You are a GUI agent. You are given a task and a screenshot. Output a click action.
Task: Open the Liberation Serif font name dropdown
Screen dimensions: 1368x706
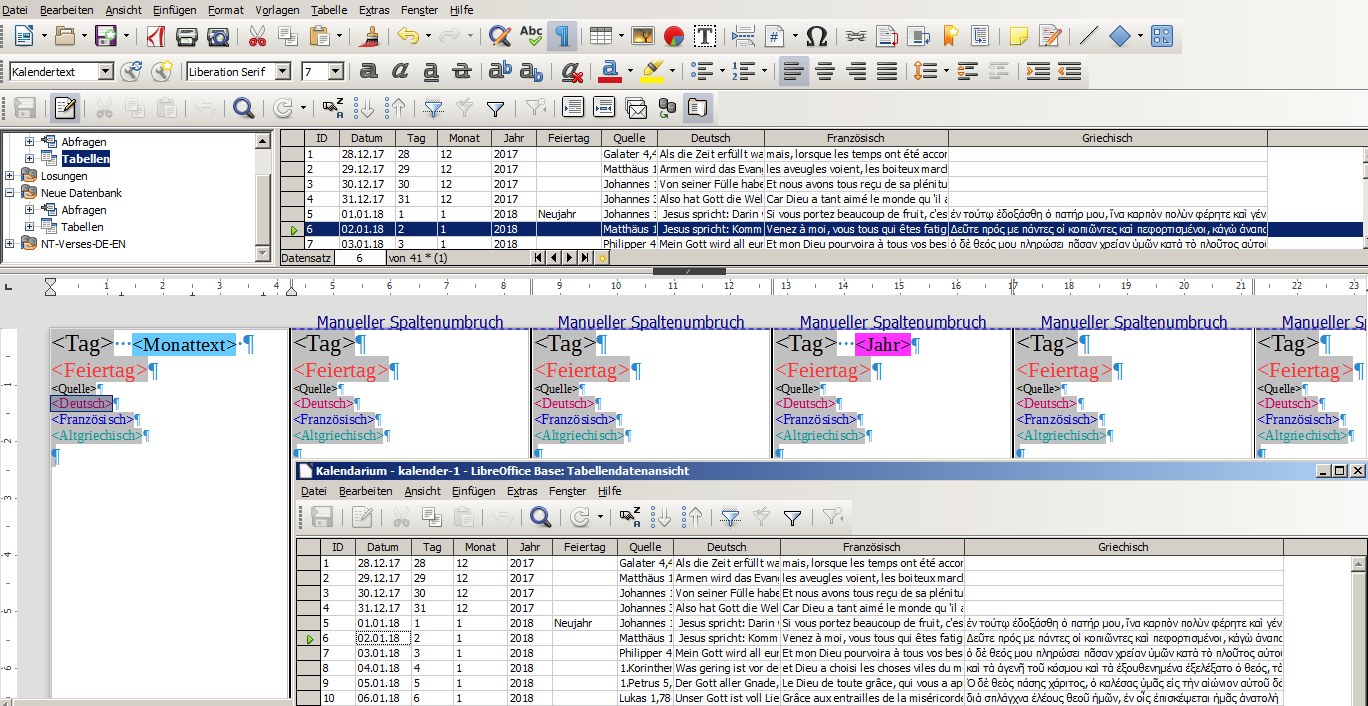282,72
